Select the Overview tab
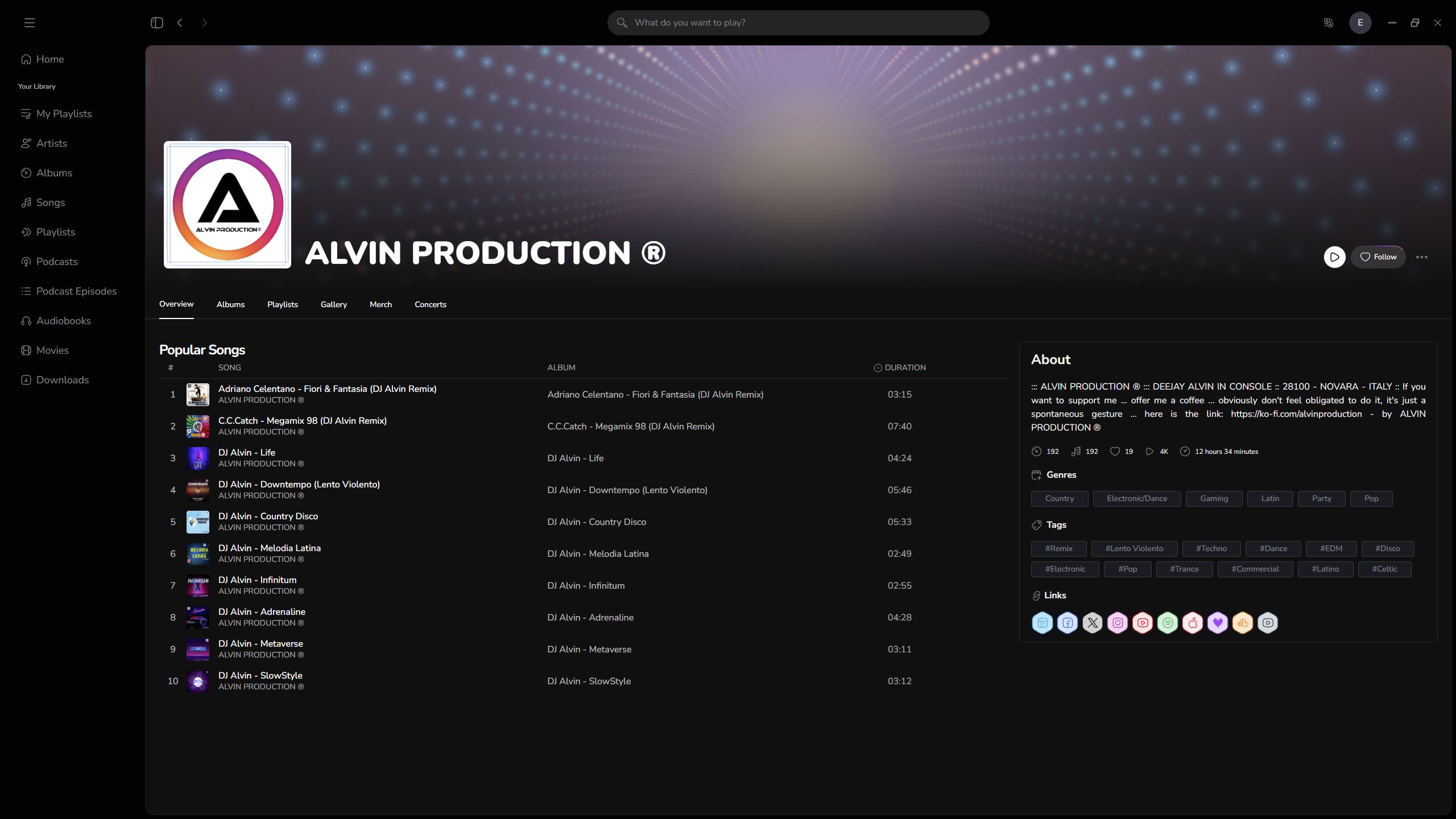This screenshot has height=819, width=1456. (x=176, y=304)
